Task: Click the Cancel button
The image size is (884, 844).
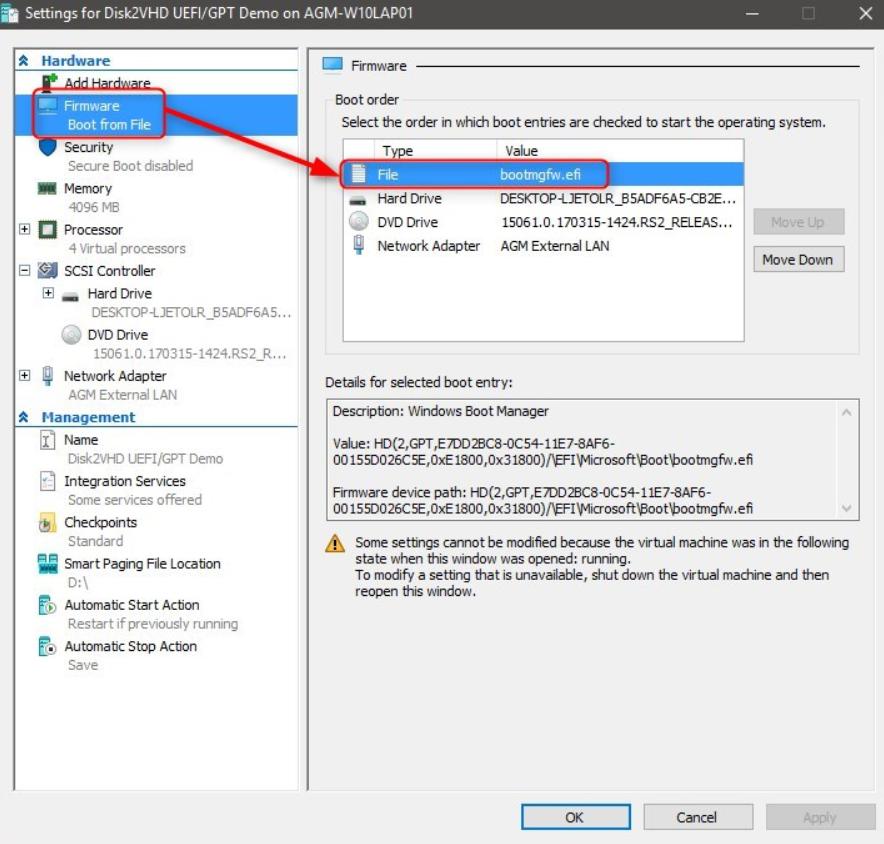Action: pos(697,817)
